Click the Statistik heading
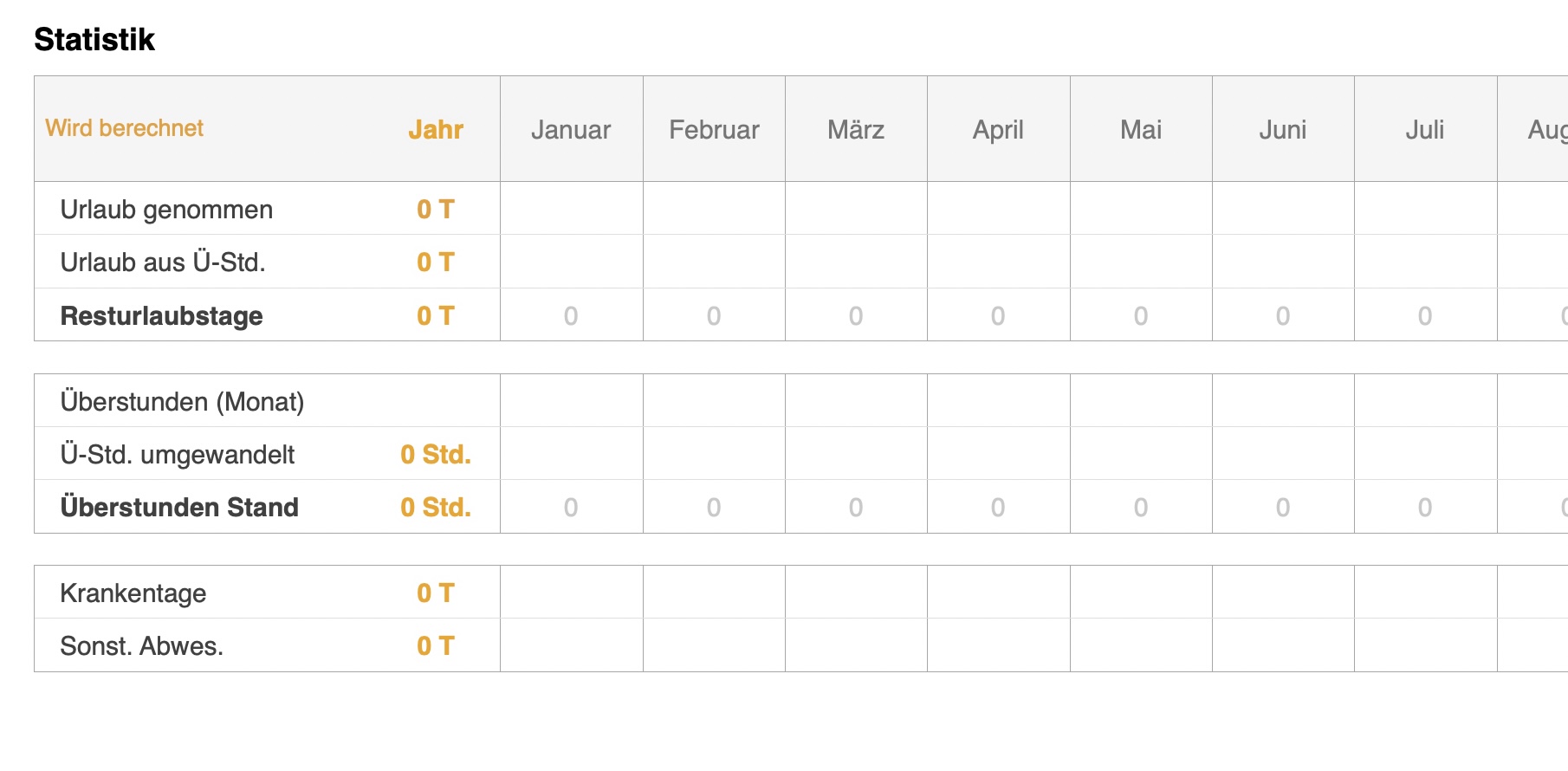1568x771 pixels. 94,40
